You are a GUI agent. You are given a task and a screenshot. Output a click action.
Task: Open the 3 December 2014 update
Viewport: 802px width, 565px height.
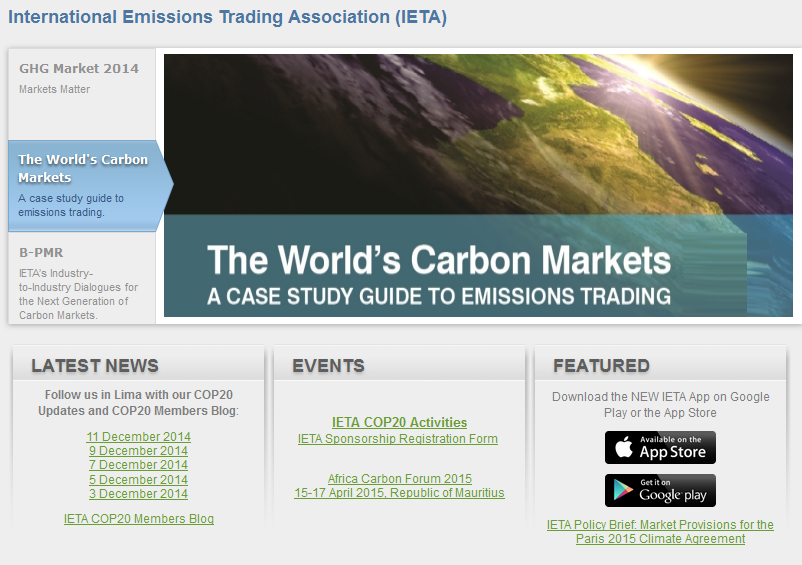[138, 494]
